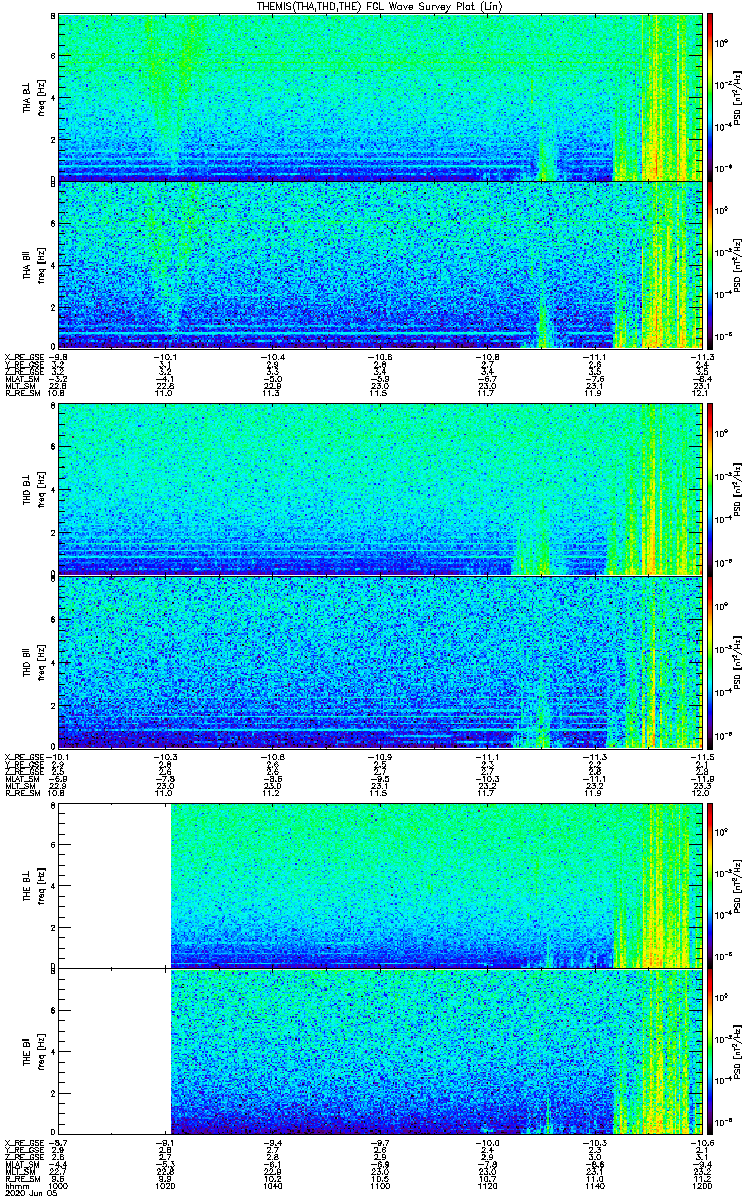Click the THA Bll panel PSD color bar

coord(710,265)
